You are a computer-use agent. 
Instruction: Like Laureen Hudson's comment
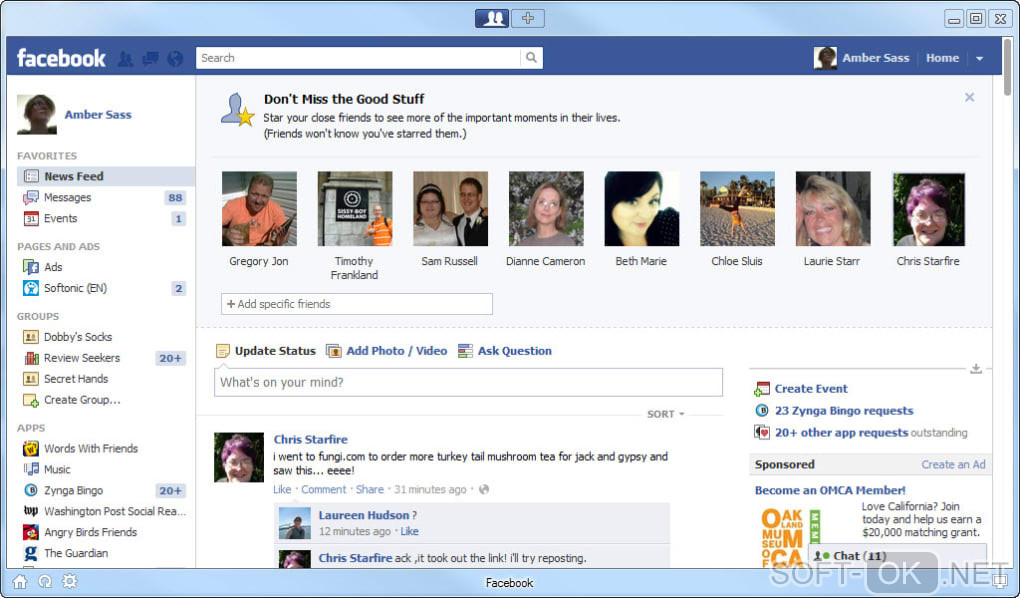pyautogui.click(x=409, y=532)
